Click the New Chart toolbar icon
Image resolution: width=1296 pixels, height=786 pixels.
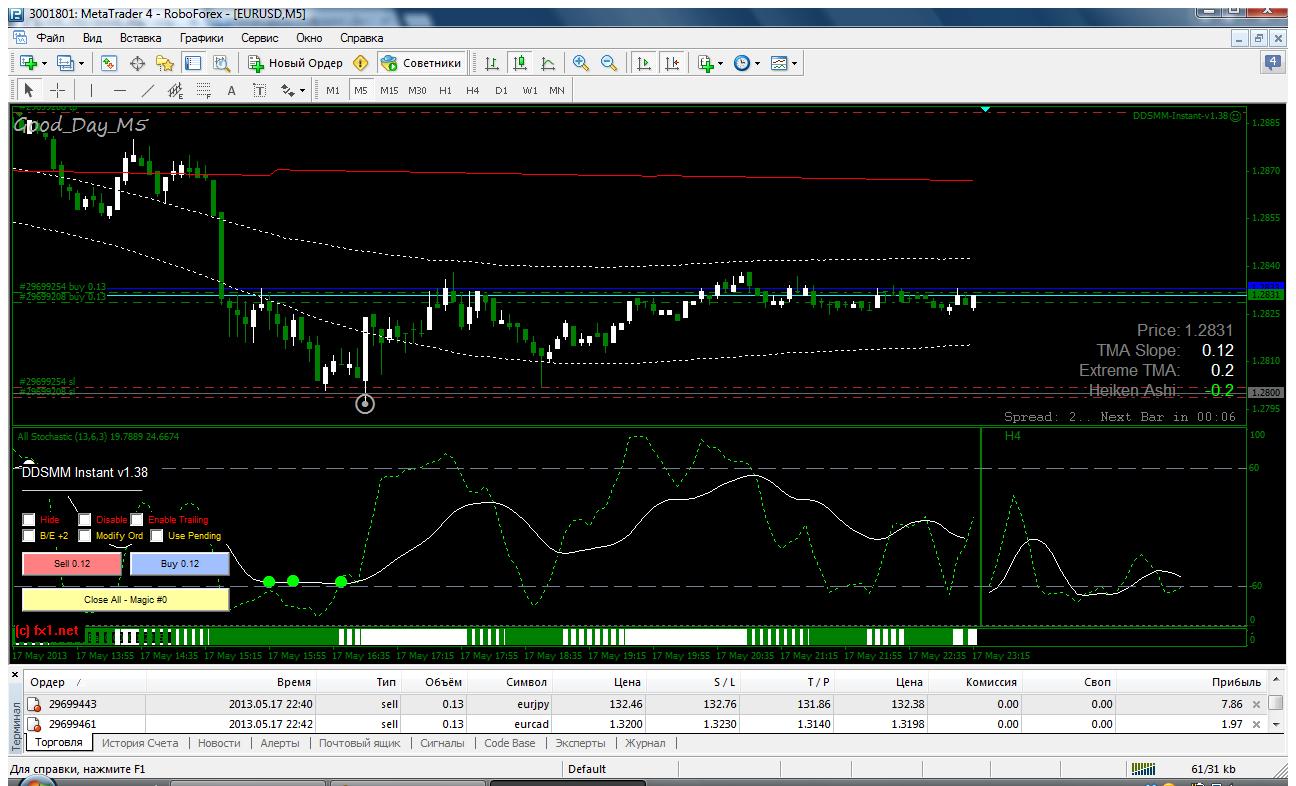pyautogui.click(x=28, y=63)
